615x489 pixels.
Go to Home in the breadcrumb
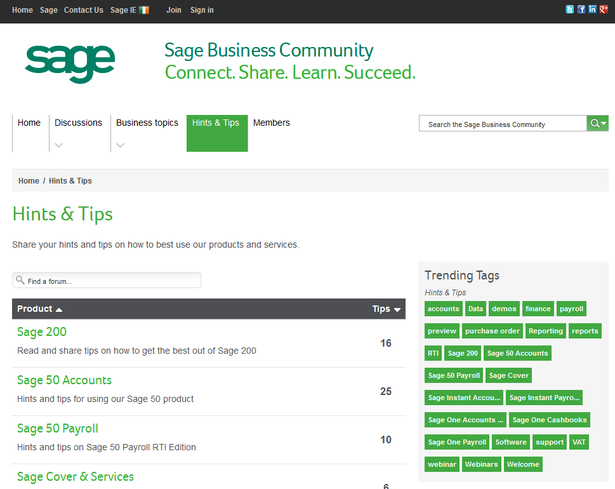[x=29, y=181]
